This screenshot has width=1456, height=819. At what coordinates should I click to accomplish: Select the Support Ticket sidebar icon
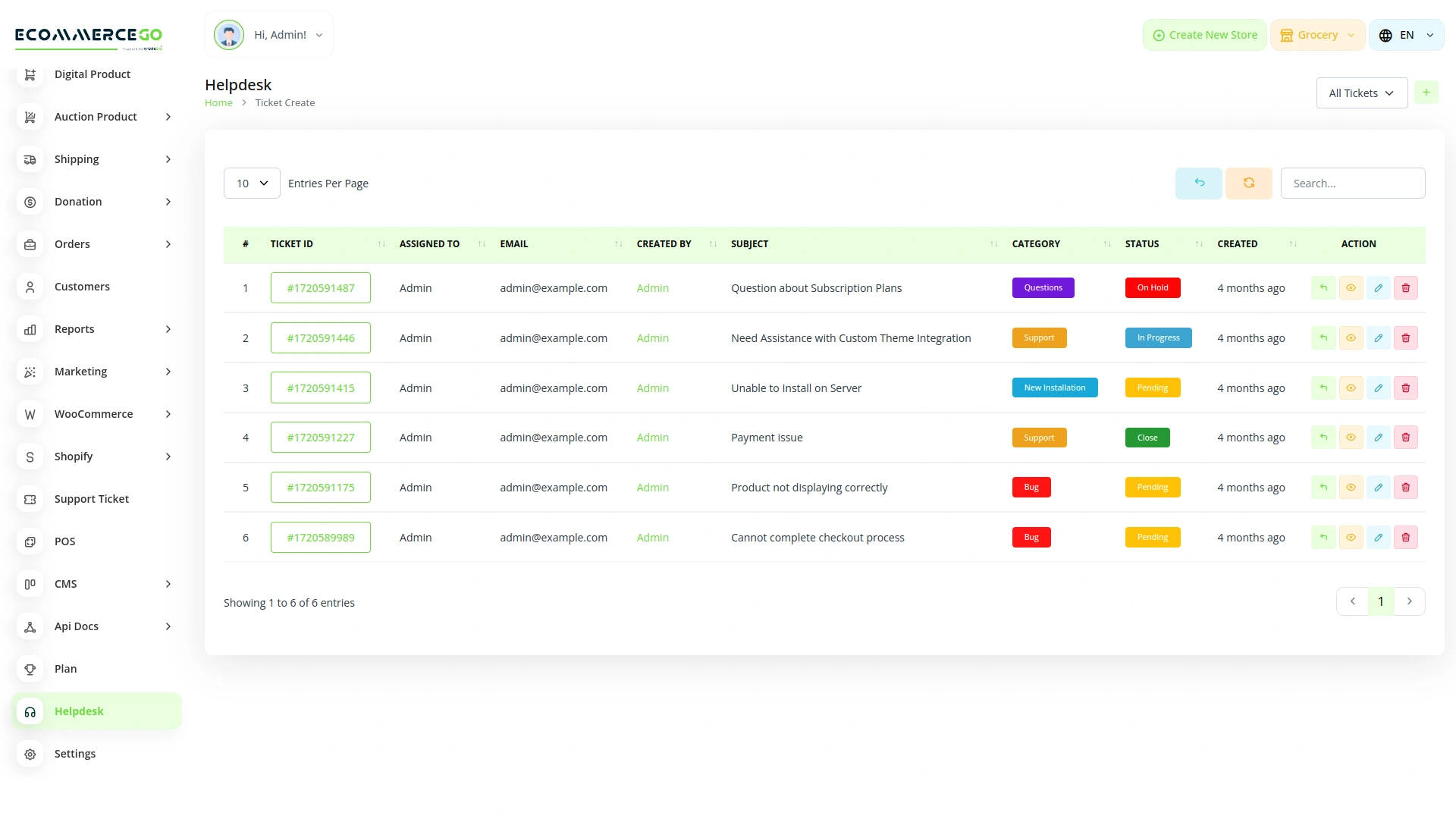tap(30, 498)
